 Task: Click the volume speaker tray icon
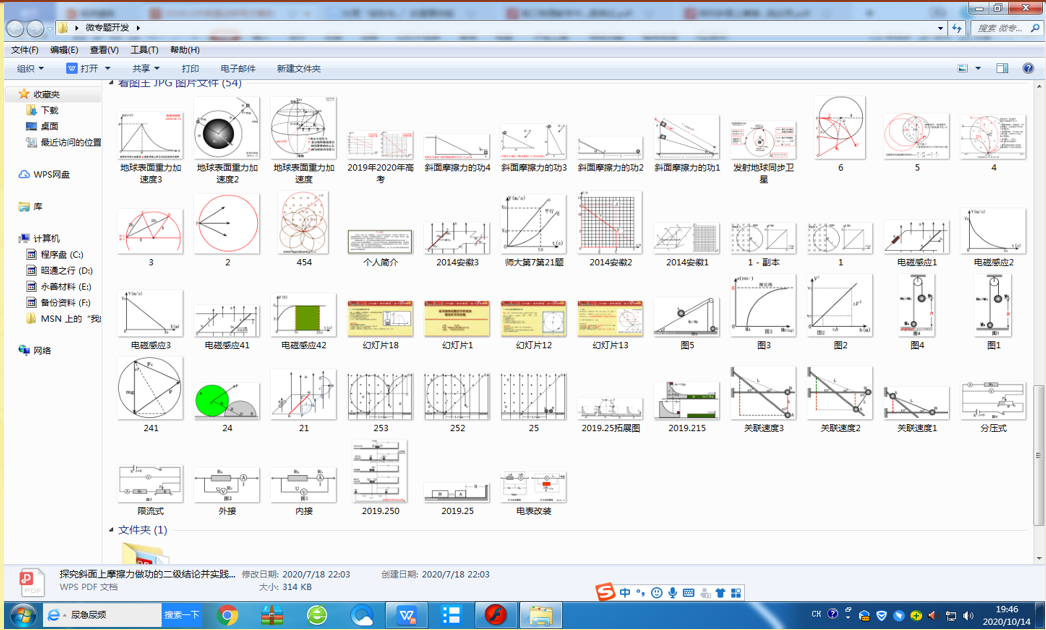point(967,616)
